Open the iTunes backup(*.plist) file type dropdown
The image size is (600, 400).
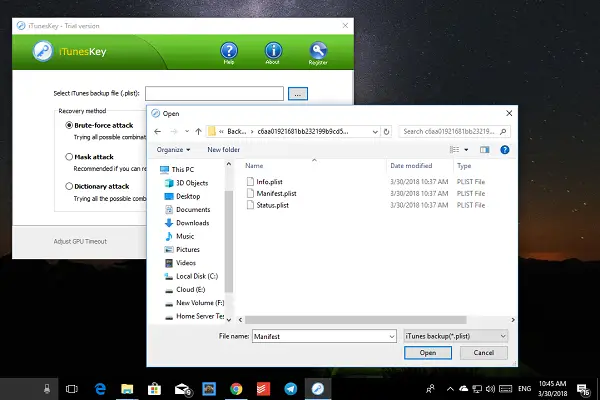pyautogui.click(x=456, y=336)
